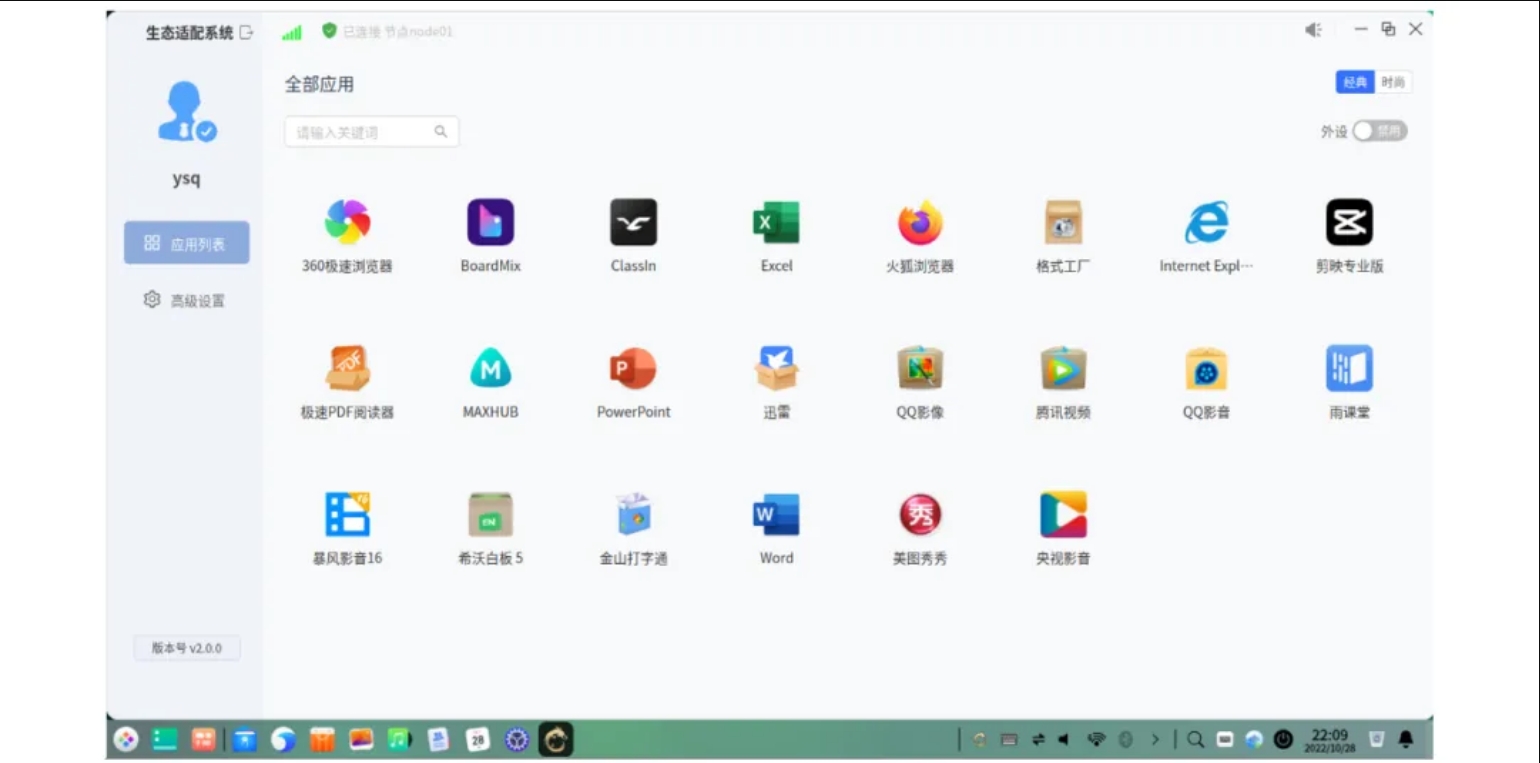Image resolution: width=1540 pixels, height=763 pixels.
Task: Launch 希沃白板 5
Action: click(x=490, y=514)
